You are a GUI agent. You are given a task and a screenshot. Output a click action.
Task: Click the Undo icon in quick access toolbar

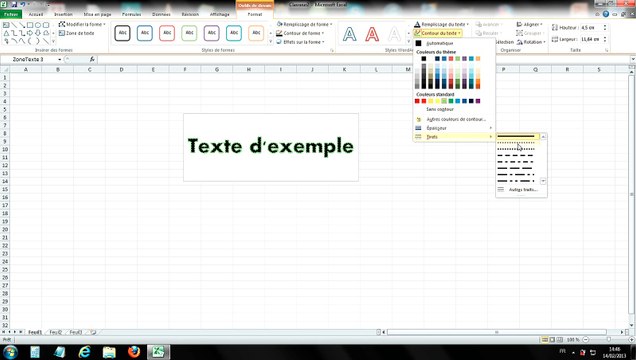23,4
